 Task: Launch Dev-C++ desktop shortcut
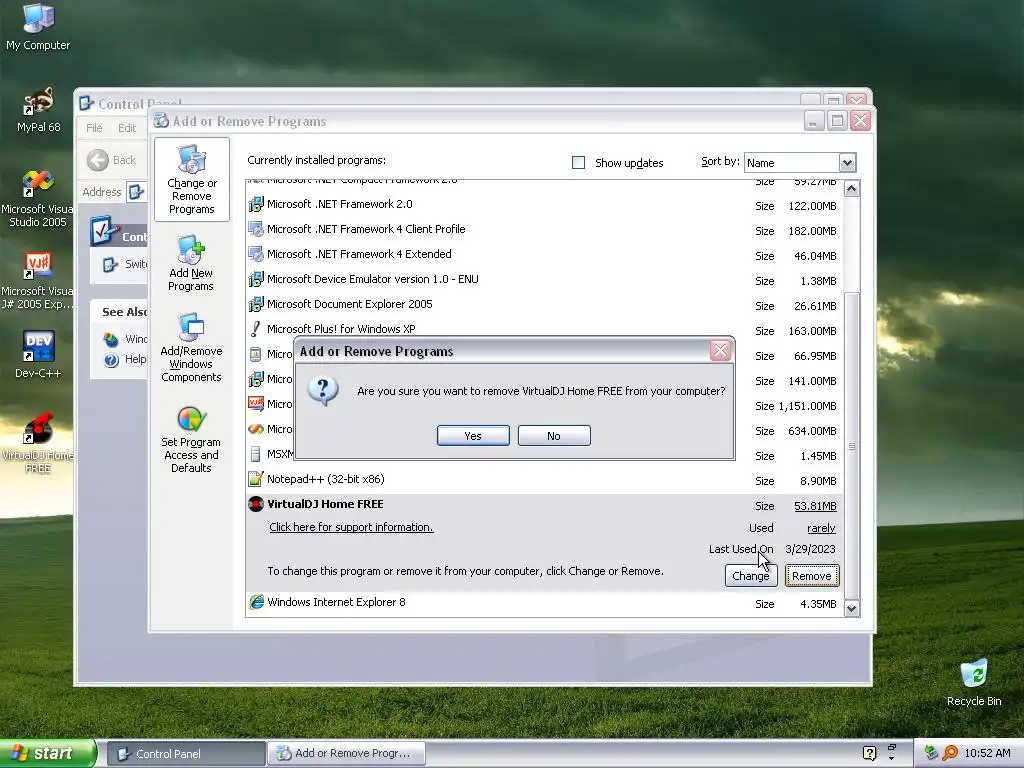[x=38, y=354]
